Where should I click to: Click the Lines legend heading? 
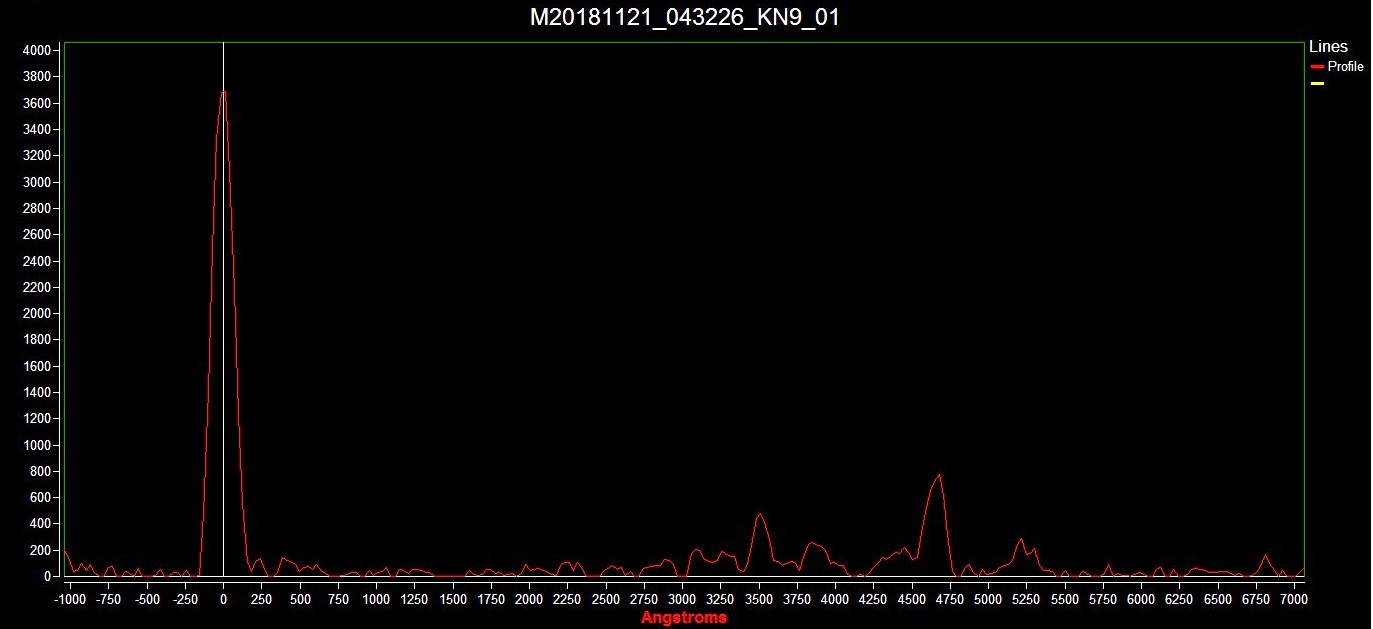[x=1328, y=47]
